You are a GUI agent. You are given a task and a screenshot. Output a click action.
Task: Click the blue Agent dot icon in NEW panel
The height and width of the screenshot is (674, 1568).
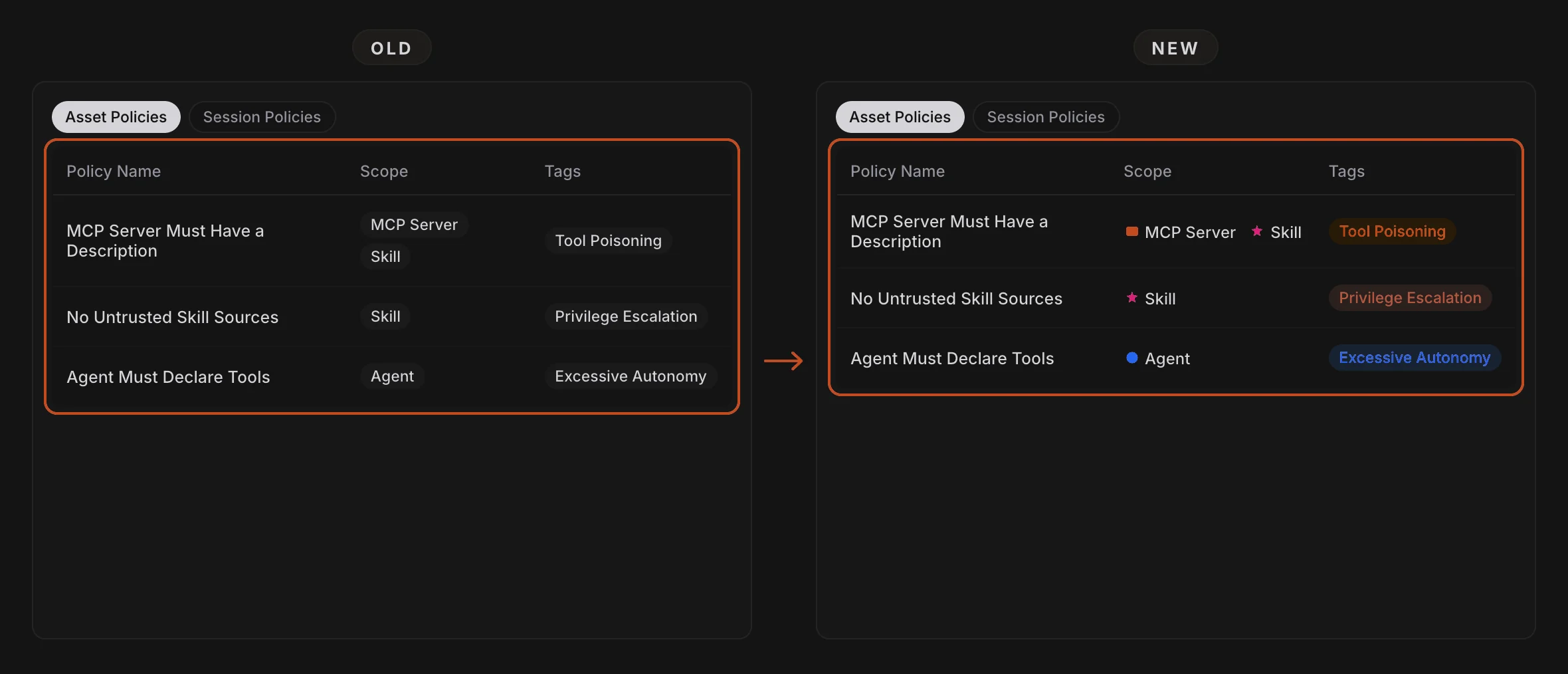pos(1132,358)
